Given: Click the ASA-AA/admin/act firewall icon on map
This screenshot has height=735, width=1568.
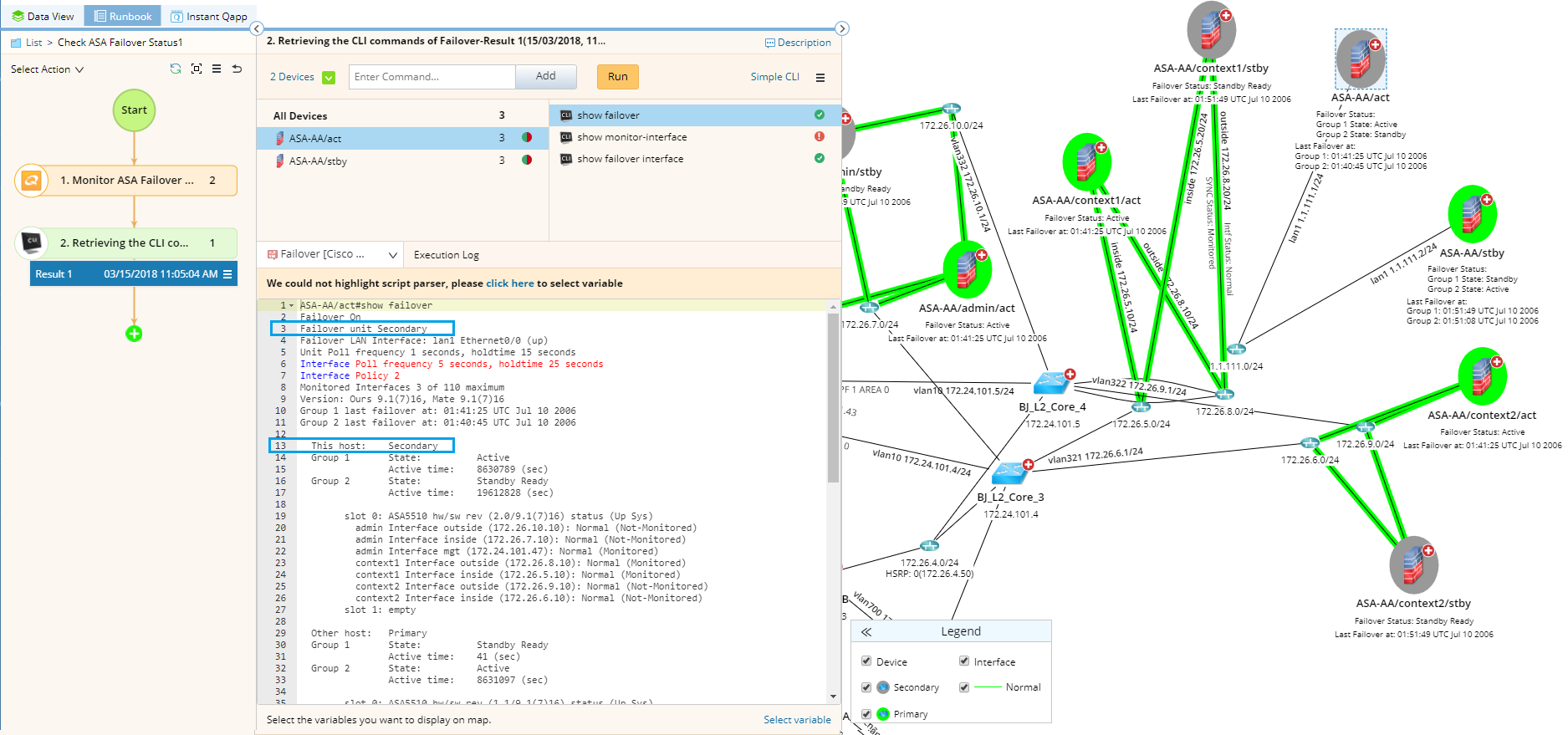Looking at the screenshot, I should (967, 269).
